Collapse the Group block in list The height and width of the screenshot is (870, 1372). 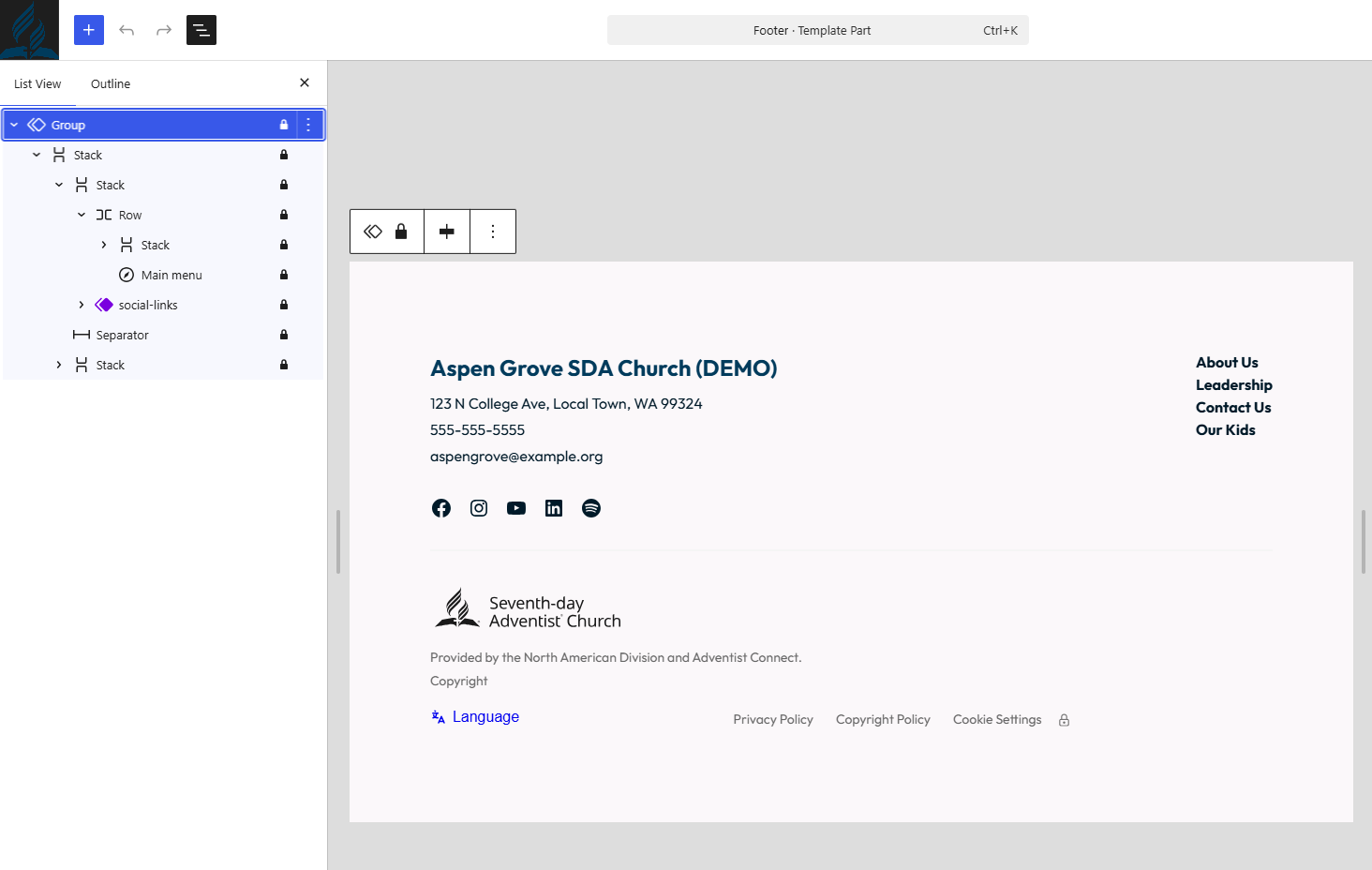coord(14,125)
